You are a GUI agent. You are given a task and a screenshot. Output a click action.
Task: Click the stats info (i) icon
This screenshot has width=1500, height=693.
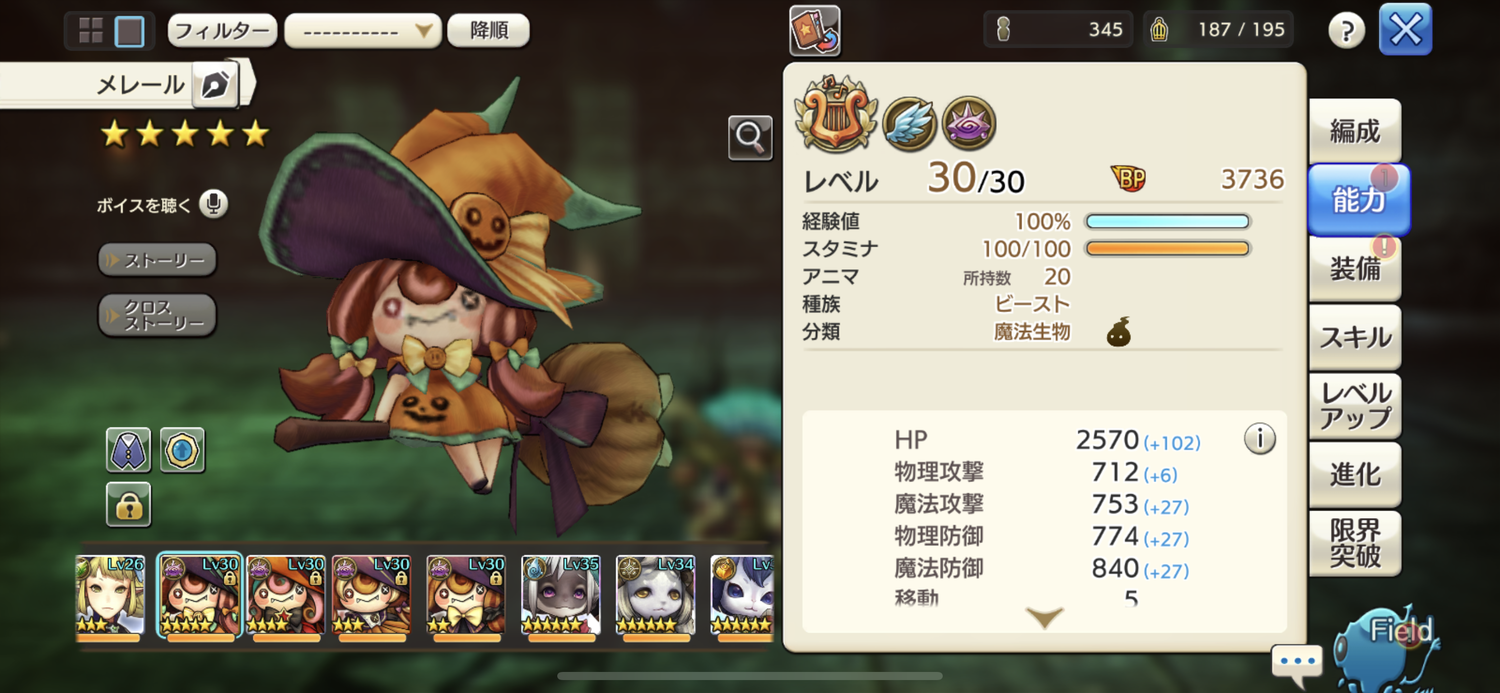1259,438
